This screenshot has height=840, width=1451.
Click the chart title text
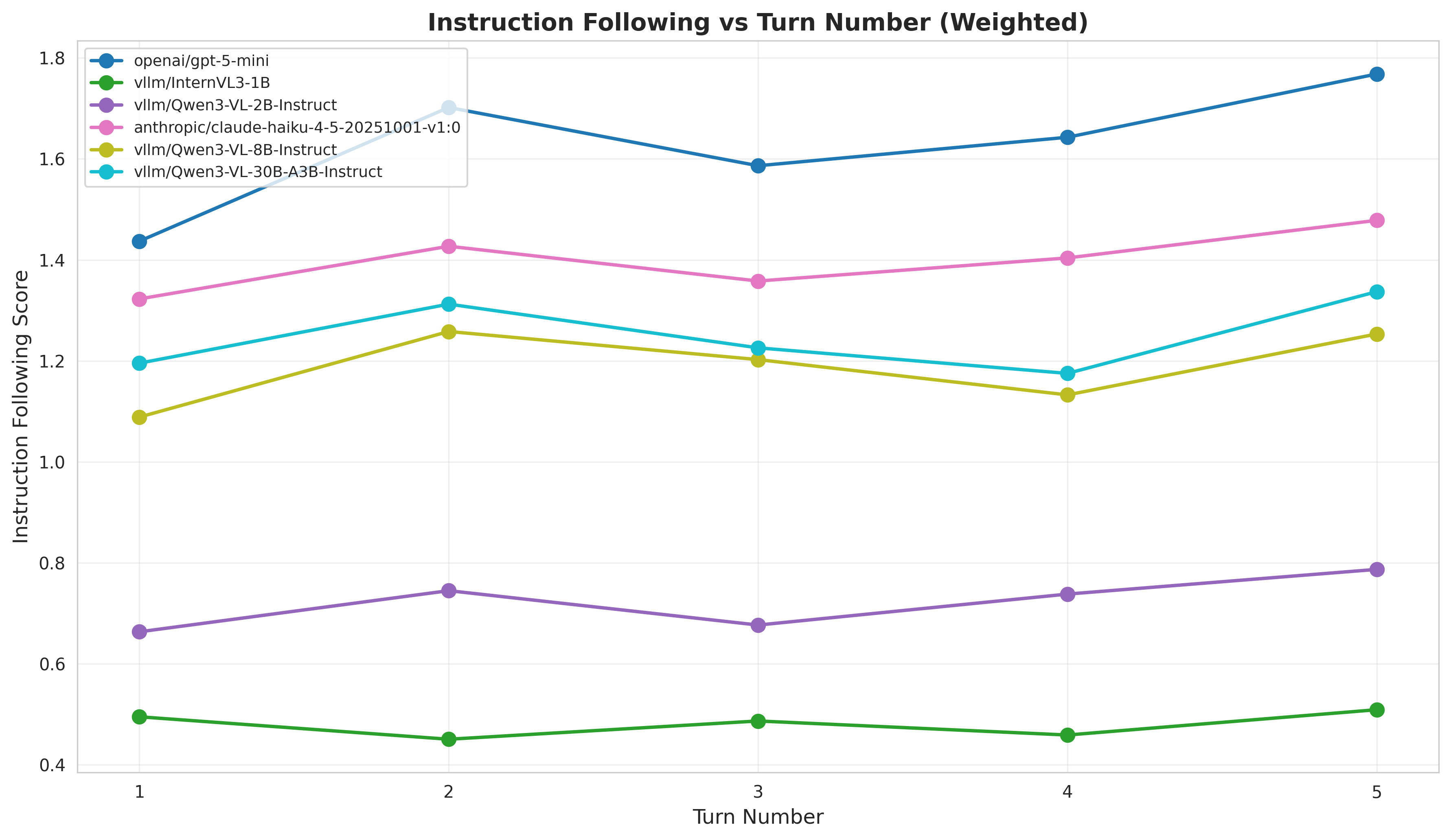(758, 23)
